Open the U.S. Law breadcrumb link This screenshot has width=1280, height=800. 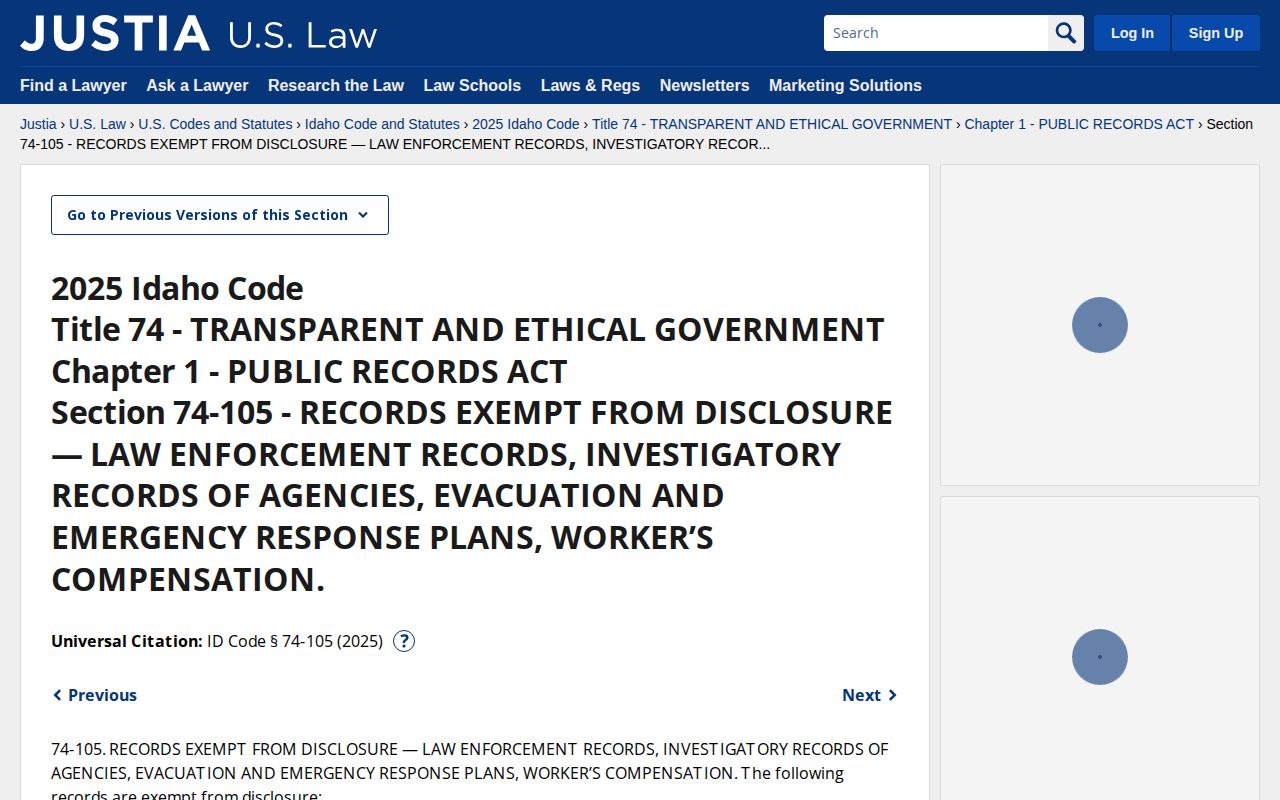(98, 124)
